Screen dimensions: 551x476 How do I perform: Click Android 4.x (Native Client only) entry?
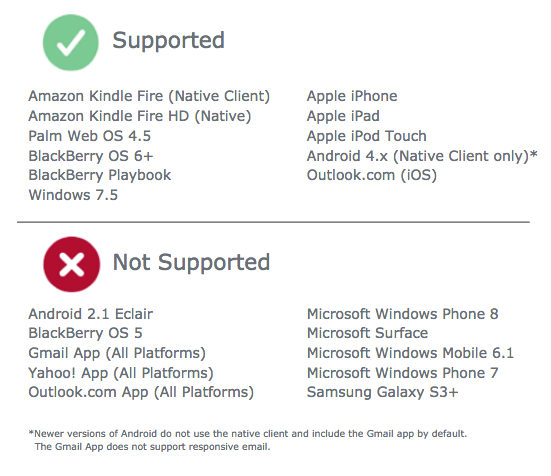click(x=422, y=156)
